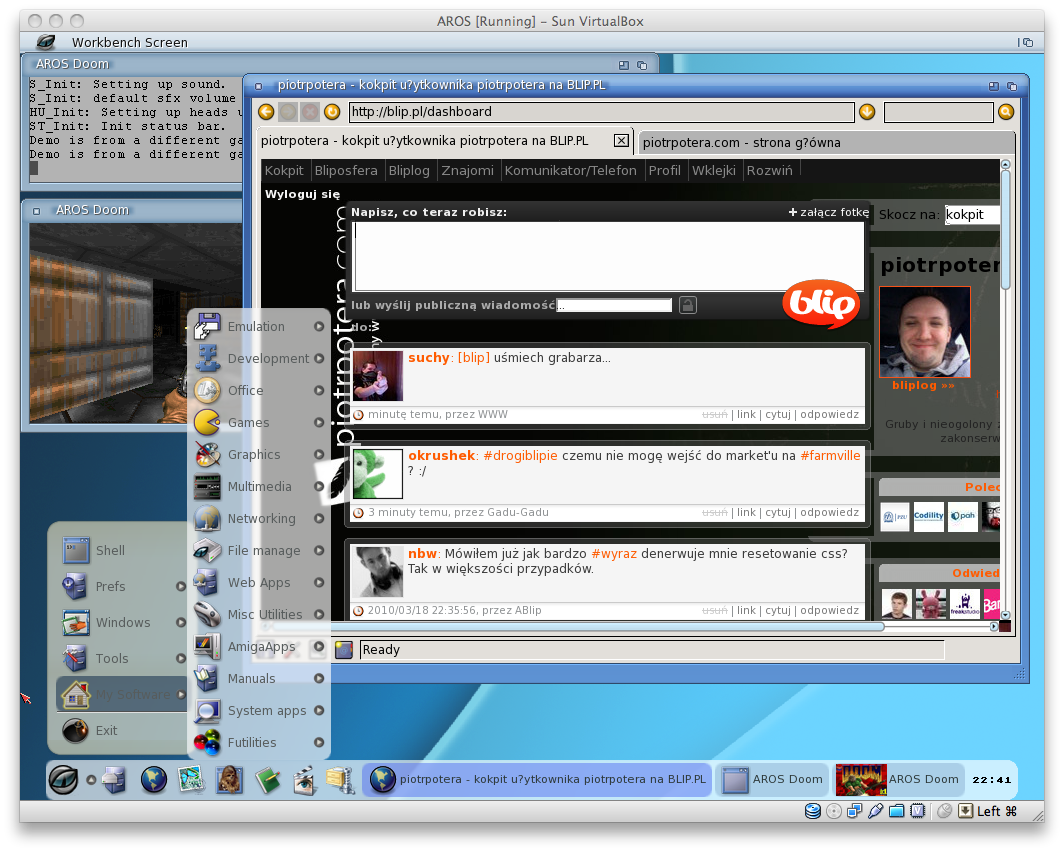Click the VirtualBox USB devices indicator
This screenshot has width=1064, height=852.
(876, 811)
